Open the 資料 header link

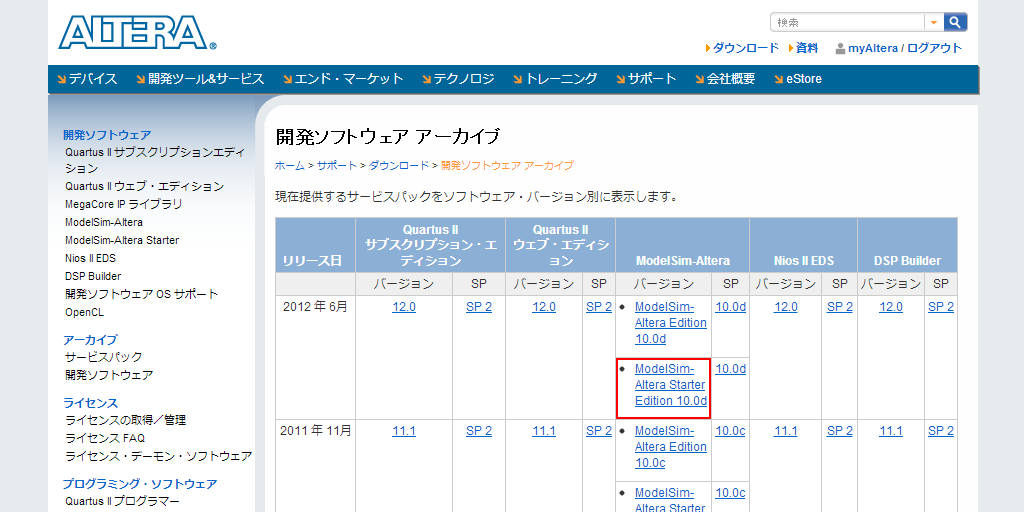tap(807, 48)
